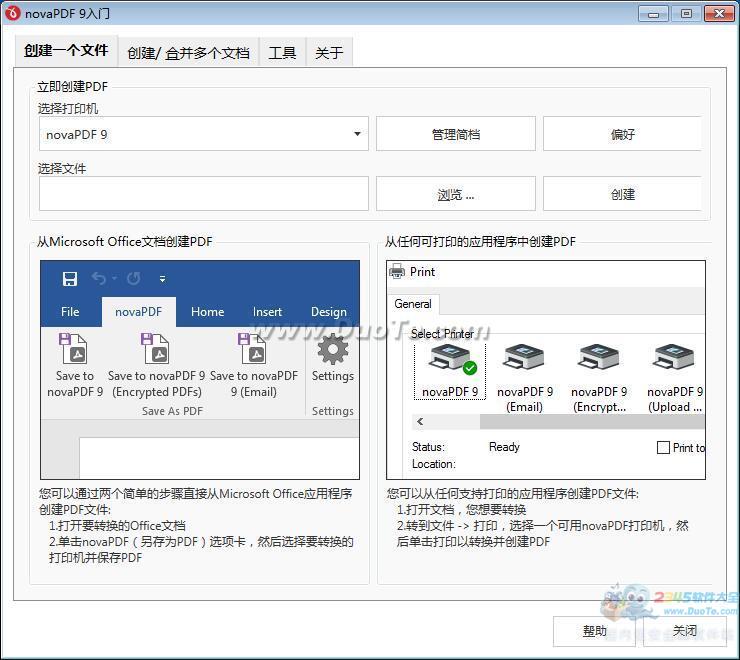Switch to 创建一个文件 tab

tap(66, 50)
